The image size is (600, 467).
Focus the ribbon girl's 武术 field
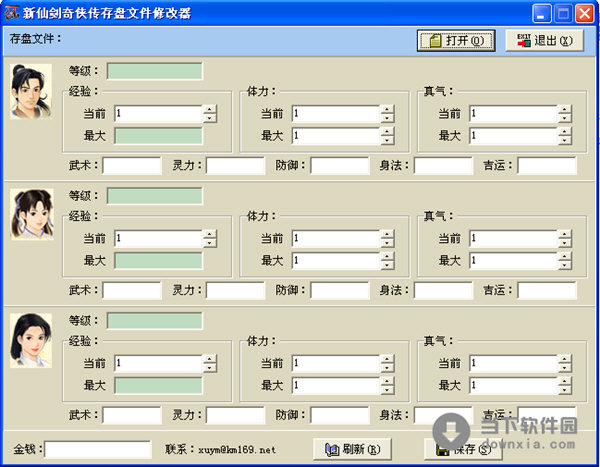point(132,290)
